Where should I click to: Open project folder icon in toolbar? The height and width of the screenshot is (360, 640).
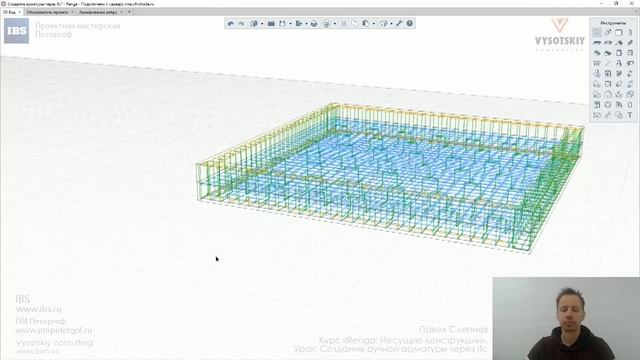(x=271, y=24)
